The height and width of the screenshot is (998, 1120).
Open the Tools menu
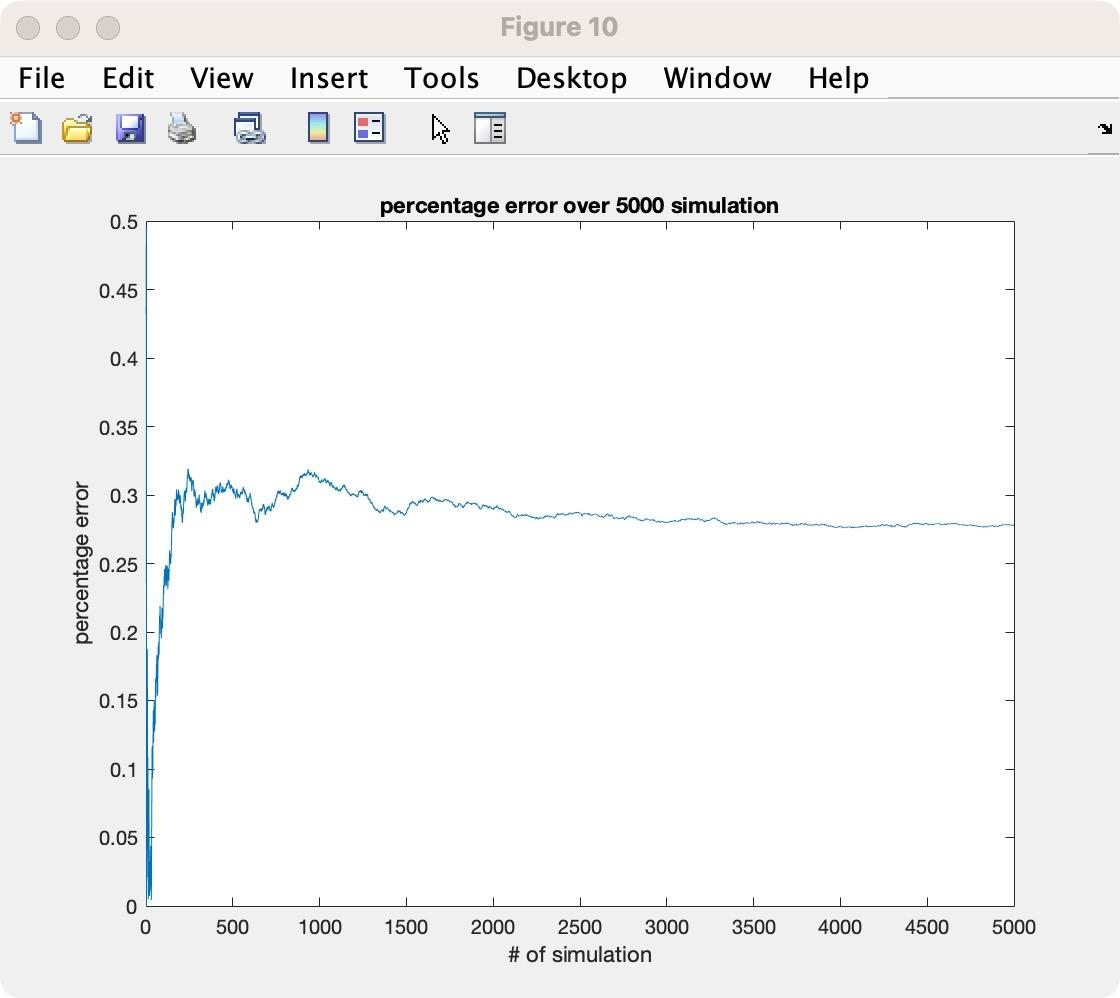pyautogui.click(x=441, y=78)
